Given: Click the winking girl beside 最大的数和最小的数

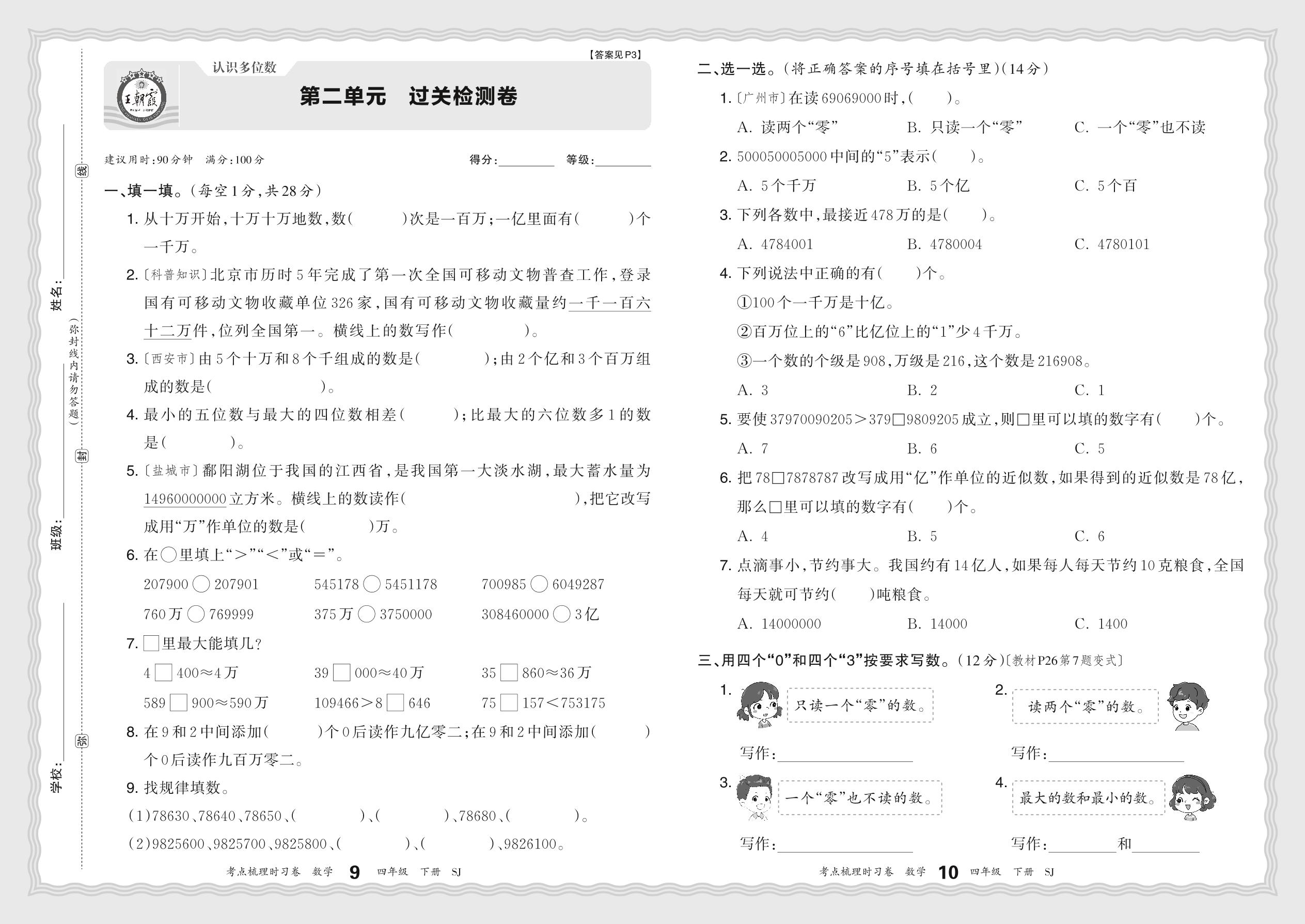Looking at the screenshot, I should tap(1192, 798).
